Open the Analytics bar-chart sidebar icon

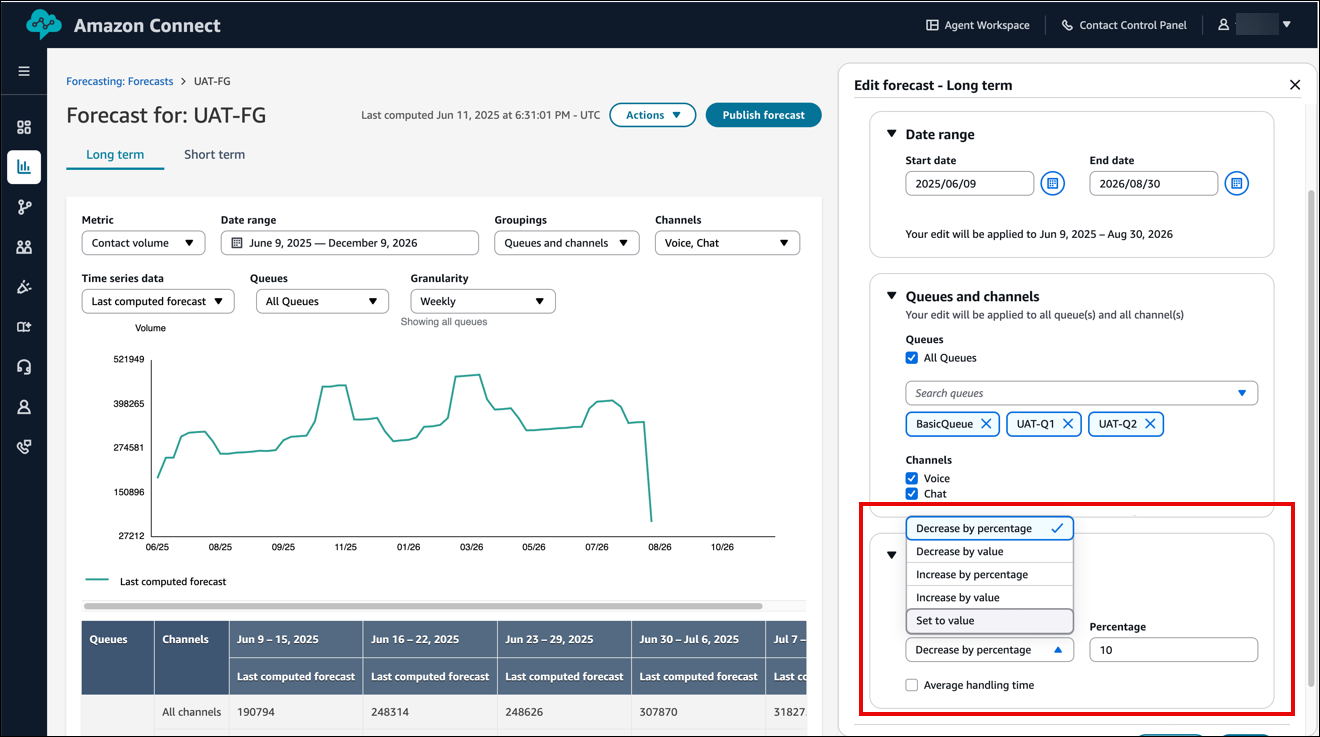[x=24, y=167]
